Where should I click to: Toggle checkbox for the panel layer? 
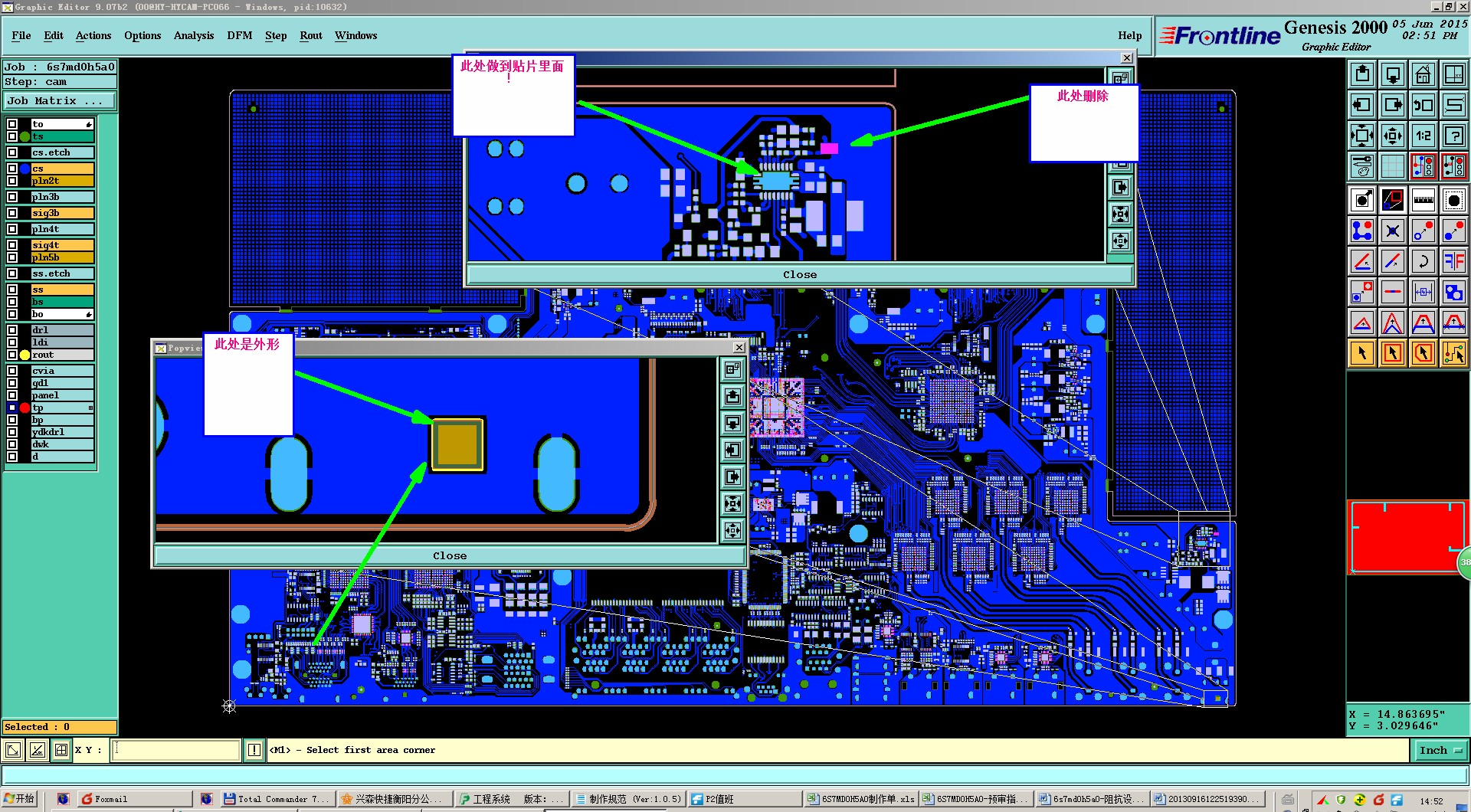point(12,395)
